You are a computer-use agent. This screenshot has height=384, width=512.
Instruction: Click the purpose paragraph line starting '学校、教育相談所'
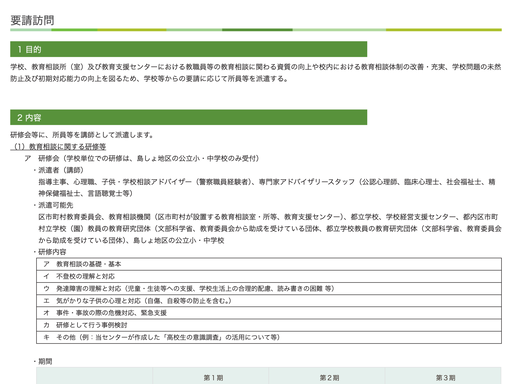pos(256,67)
